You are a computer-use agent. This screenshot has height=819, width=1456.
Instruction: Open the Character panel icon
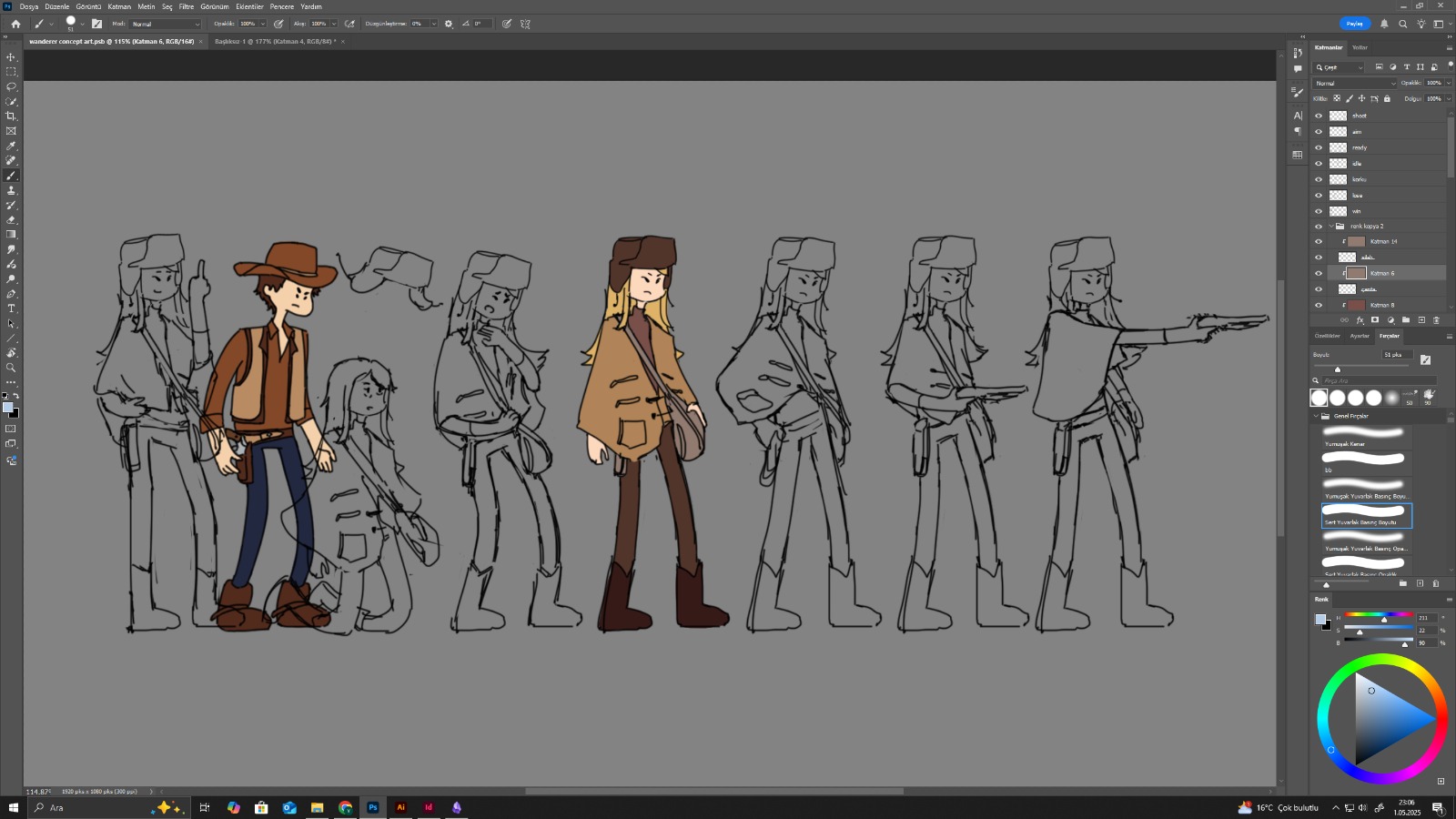pos(1298,116)
